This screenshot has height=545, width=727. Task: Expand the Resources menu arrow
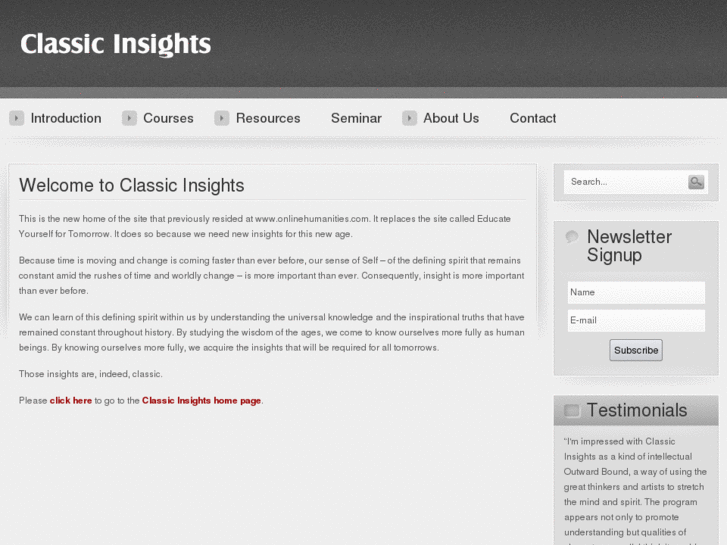click(x=222, y=118)
